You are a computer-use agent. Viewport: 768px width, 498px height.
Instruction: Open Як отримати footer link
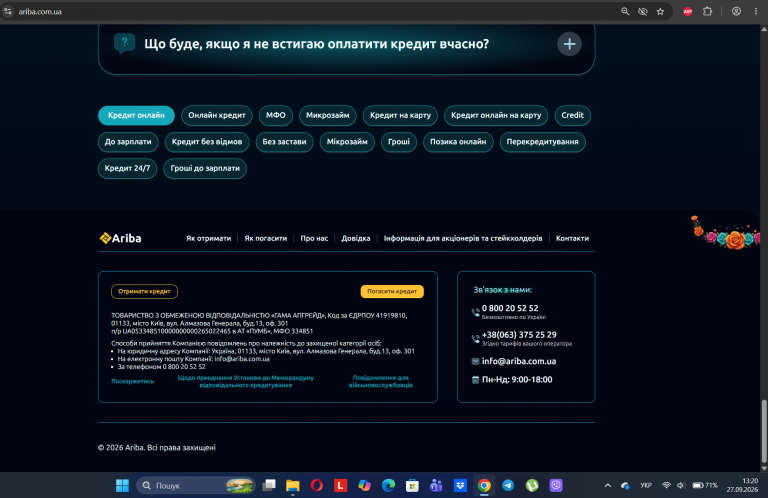[208, 238]
